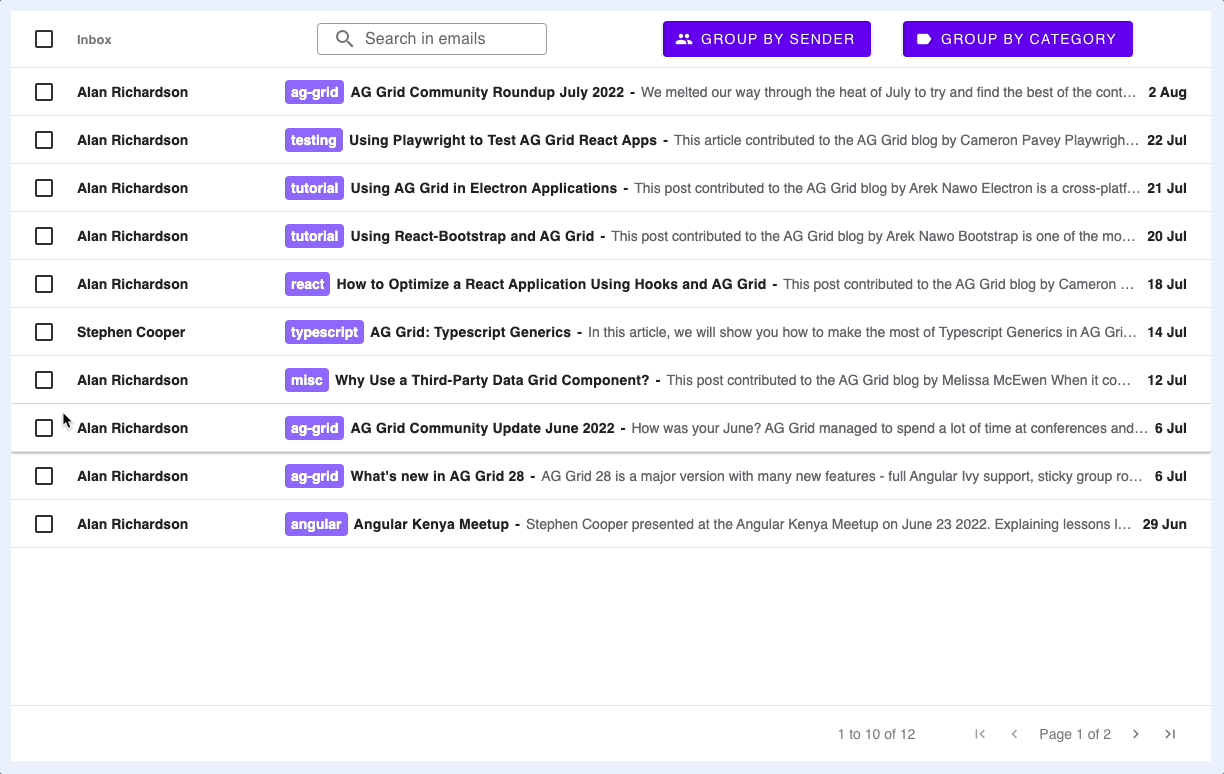Click the react tag badge

[306, 284]
